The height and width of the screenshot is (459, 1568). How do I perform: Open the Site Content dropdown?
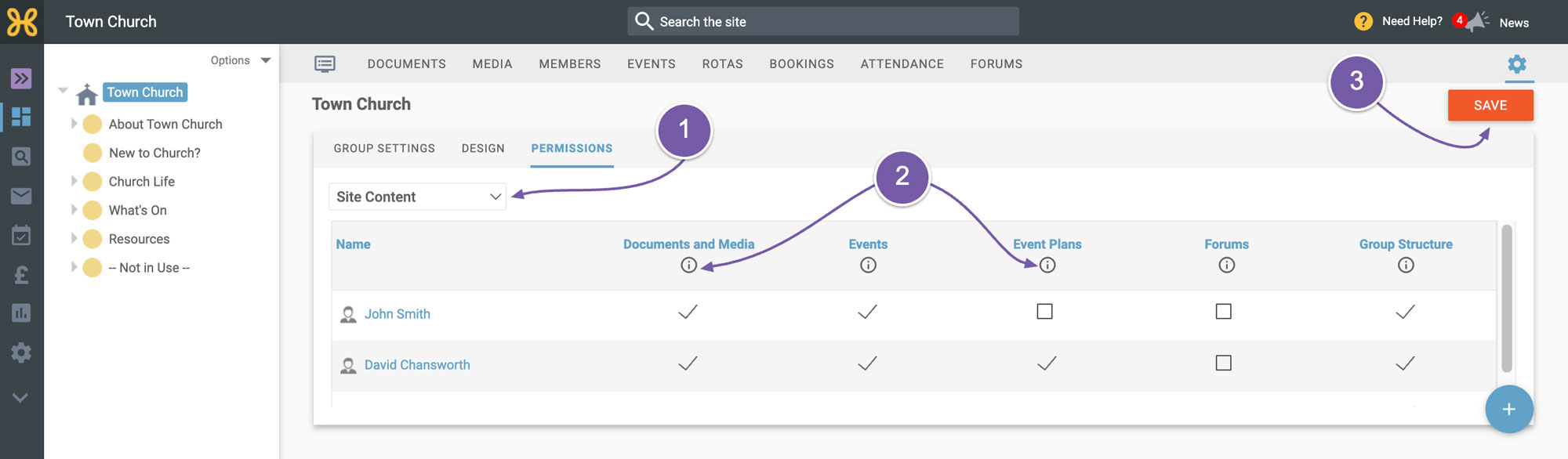click(x=417, y=197)
